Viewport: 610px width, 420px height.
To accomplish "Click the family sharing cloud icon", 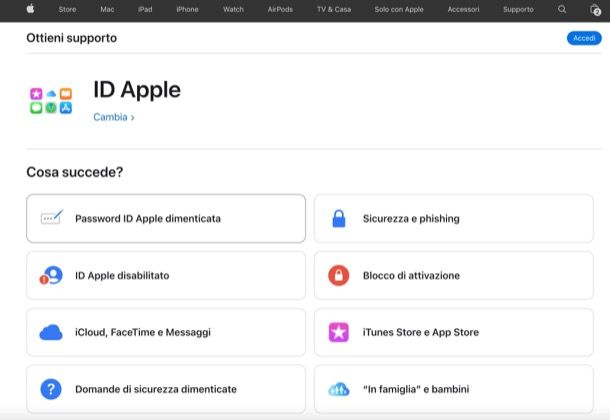I will click(x=339, y=389).
